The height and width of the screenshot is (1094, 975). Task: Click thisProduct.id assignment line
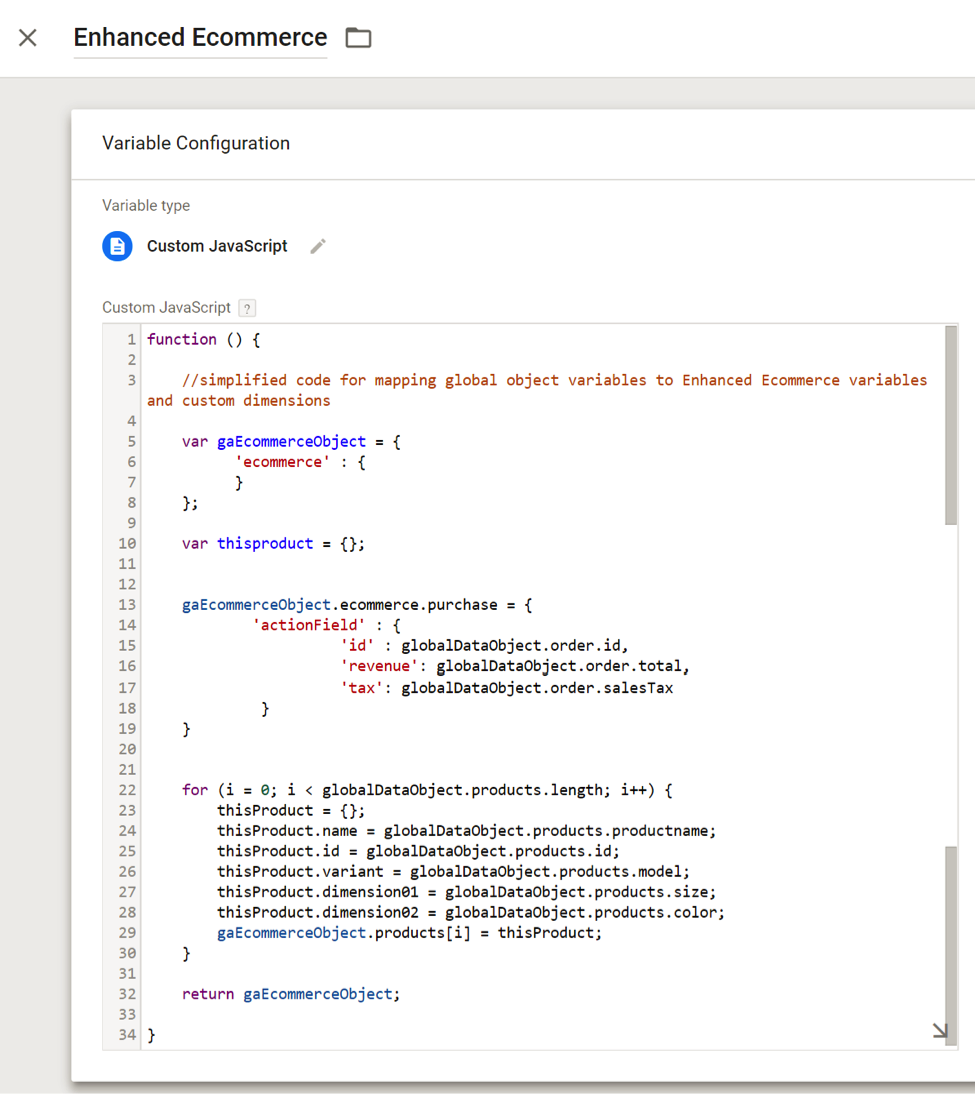click(x=418, y=851)
